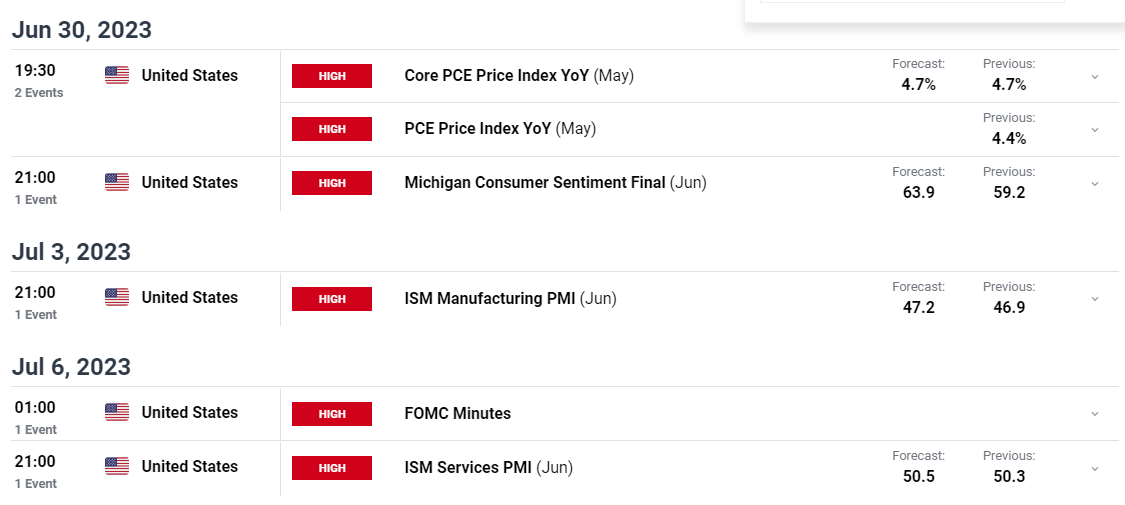
Task: Click US flag on Michigan Sentiment row
Action: click(x=117, y=183)
